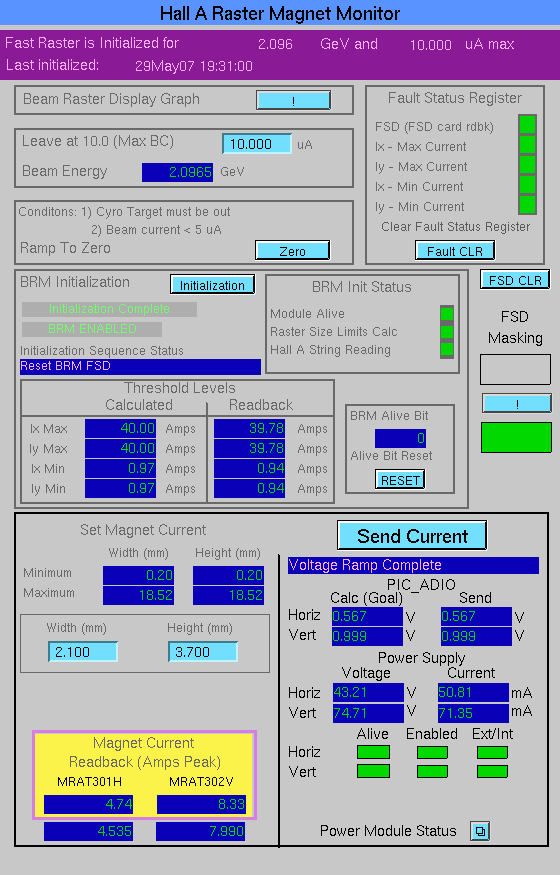
Task: Click the empty FSD Masking text box
Action: 515,369
